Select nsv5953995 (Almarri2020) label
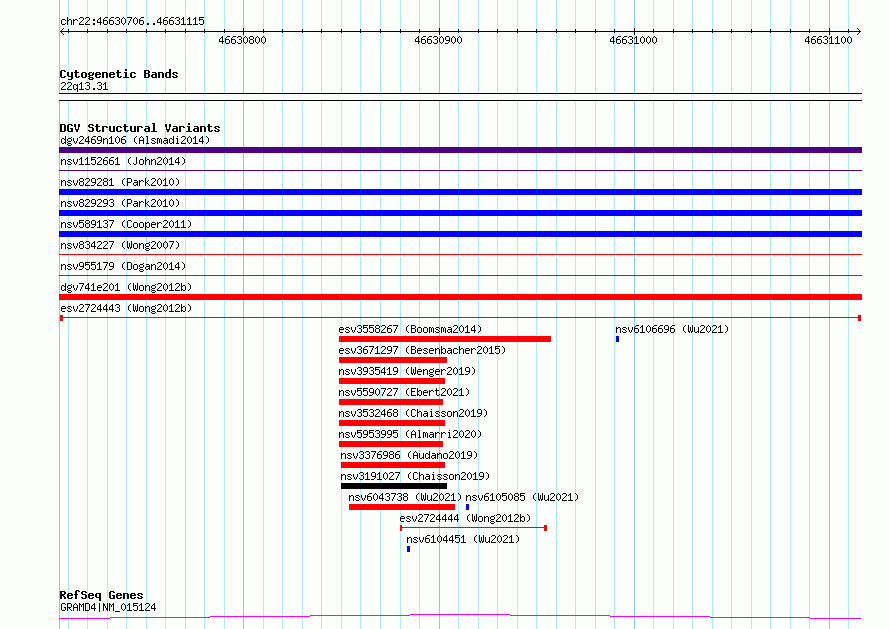The height and width of the screenshot is (629, 890). (x=410, y=434)
